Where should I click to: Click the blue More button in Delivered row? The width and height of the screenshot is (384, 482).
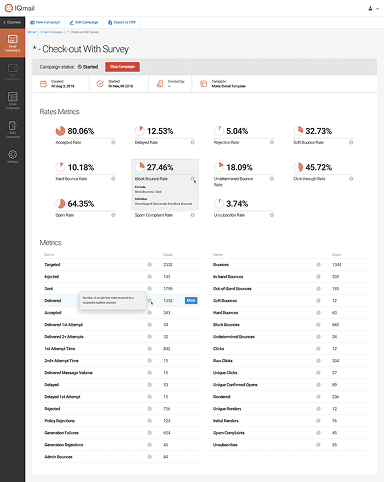[191, 301]
